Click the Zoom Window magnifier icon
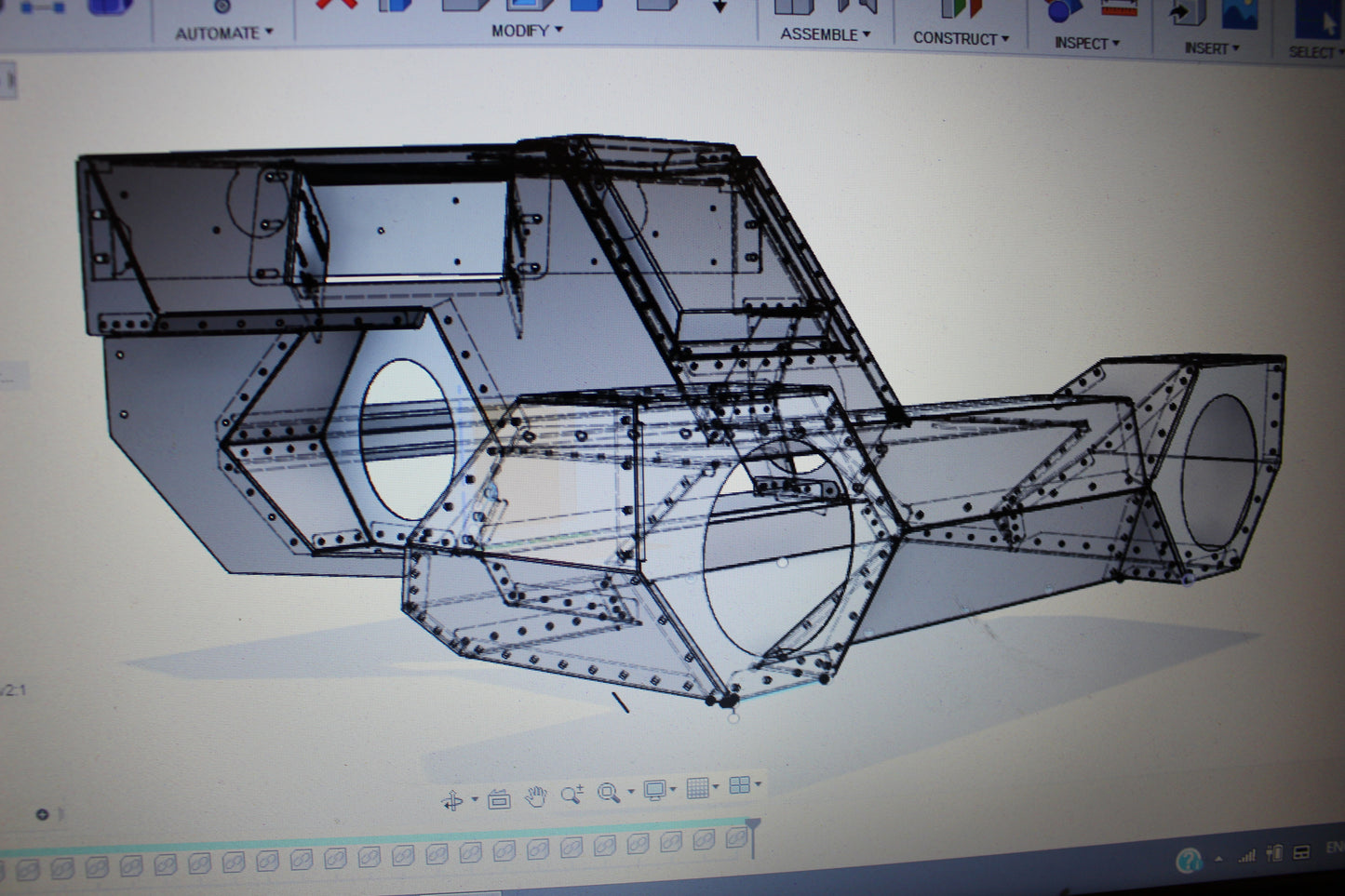This screenshot has height=896, width=1345. coord(608,793)
